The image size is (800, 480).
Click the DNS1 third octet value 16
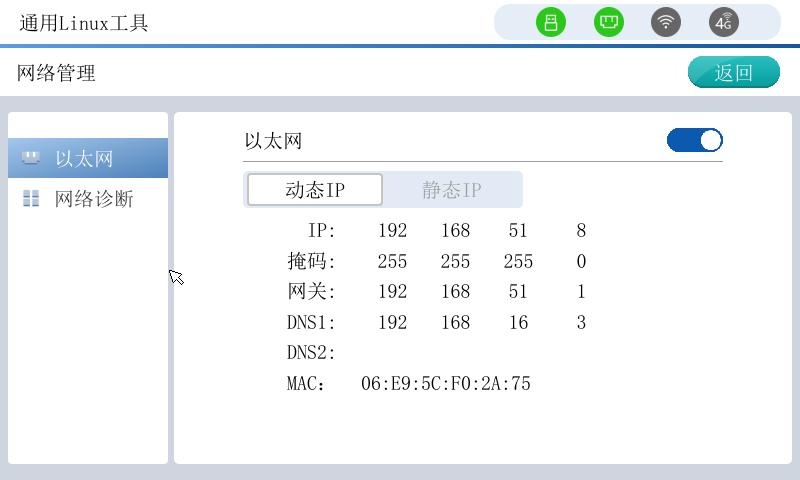518,323
